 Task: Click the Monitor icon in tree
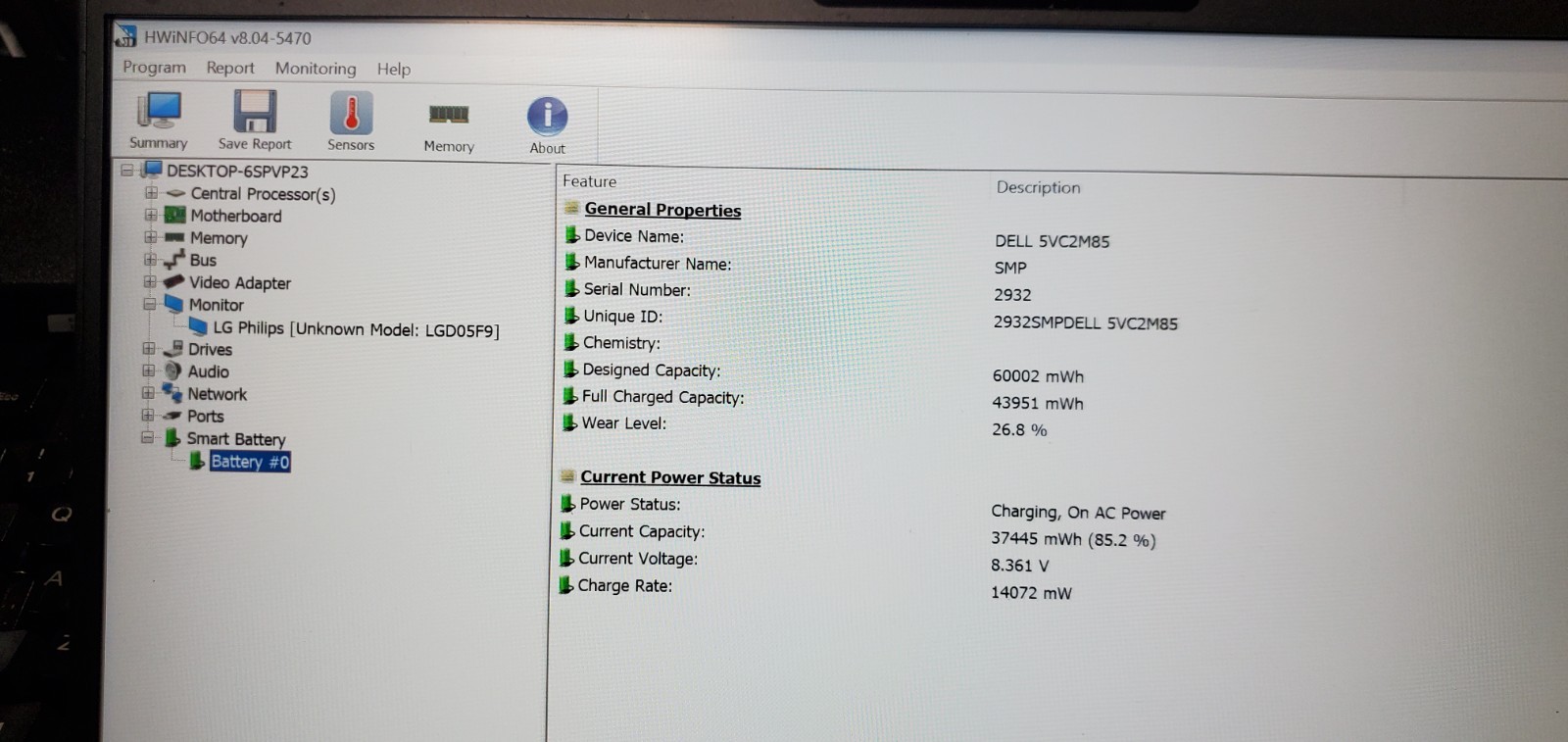173,304
